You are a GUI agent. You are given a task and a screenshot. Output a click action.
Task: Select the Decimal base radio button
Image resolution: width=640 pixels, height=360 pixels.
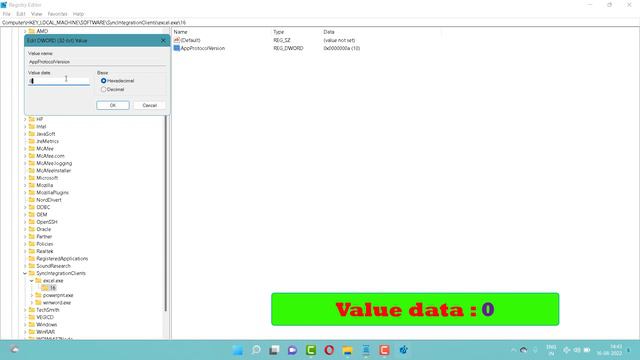pos(104,89)
